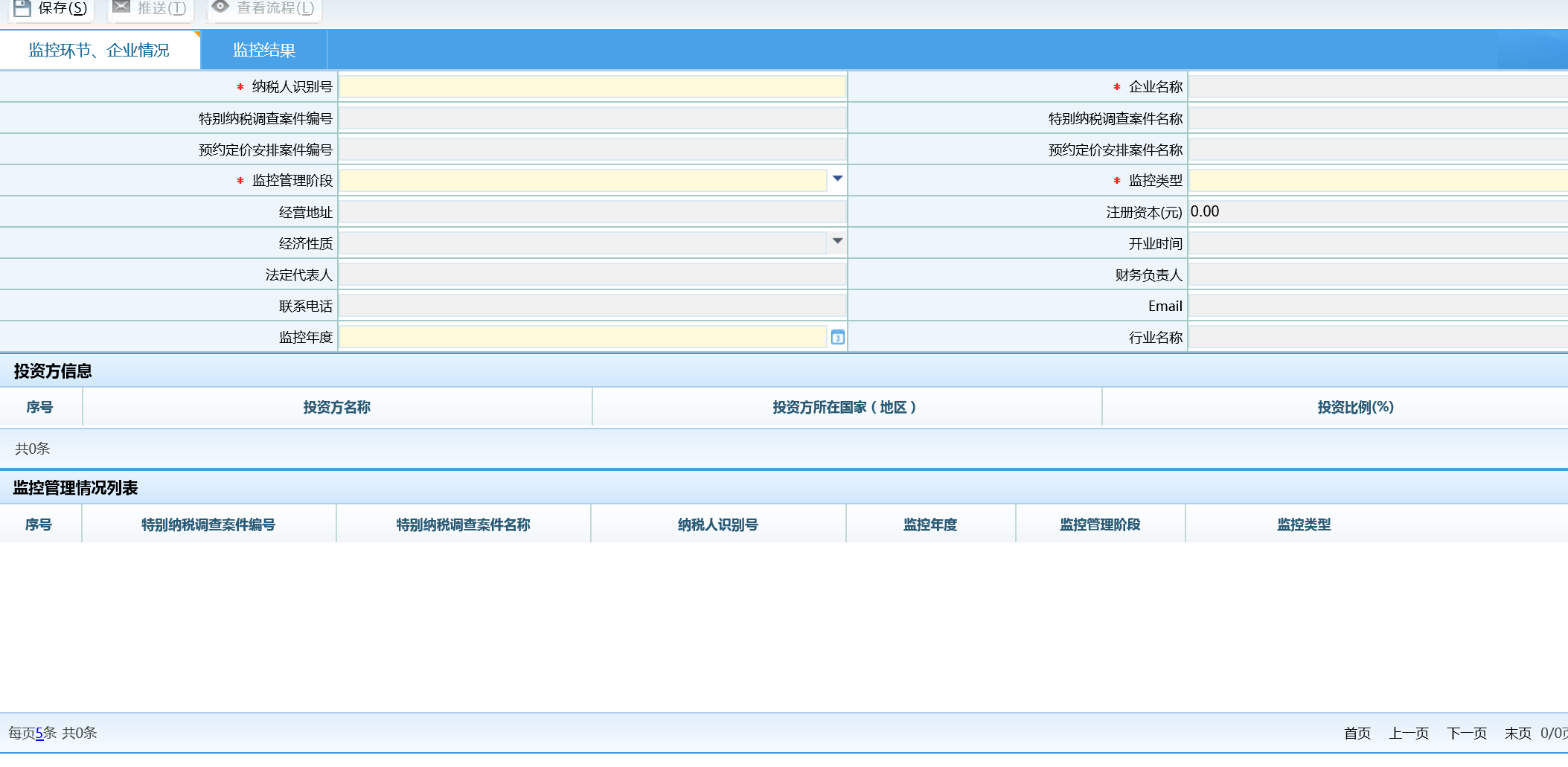Click the Email input field
The height and width of the screenshot is (767, 1568).
tap(1378, 306)
